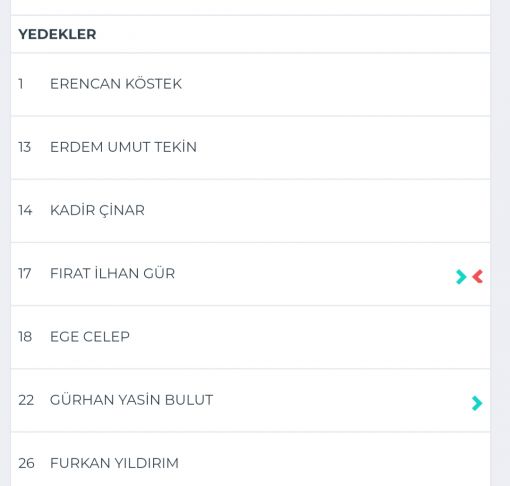Select Kadir Çinar from the substitutes
Screen dimensions: 510x486
pos(97,210)
